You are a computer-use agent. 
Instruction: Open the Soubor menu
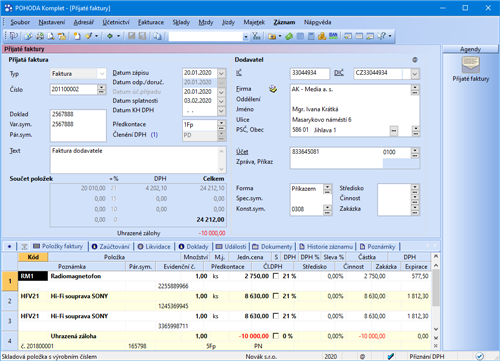click(x=20, y=22)
